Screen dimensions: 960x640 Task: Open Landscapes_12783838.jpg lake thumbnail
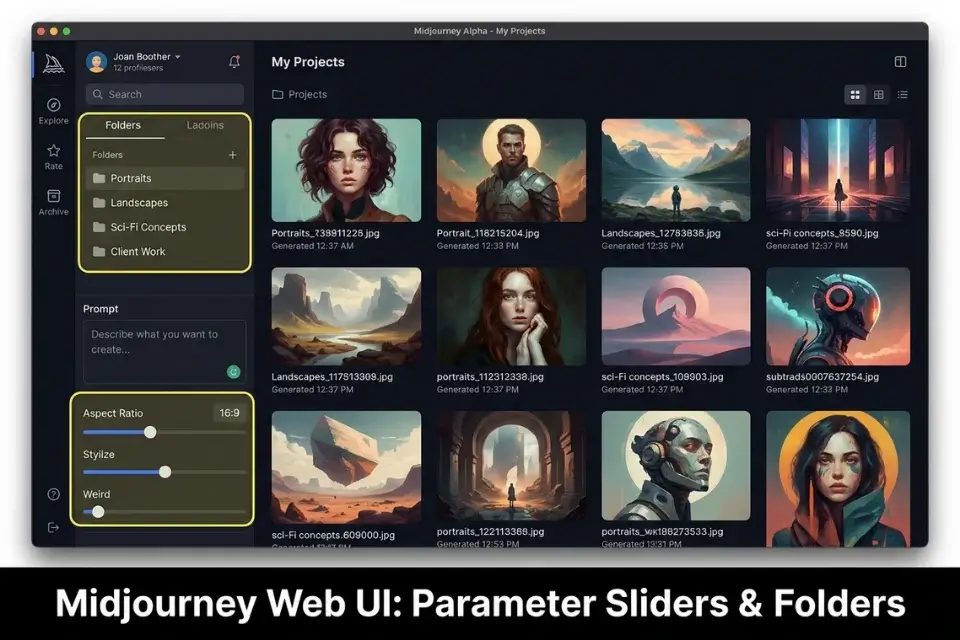coord(676,170)
